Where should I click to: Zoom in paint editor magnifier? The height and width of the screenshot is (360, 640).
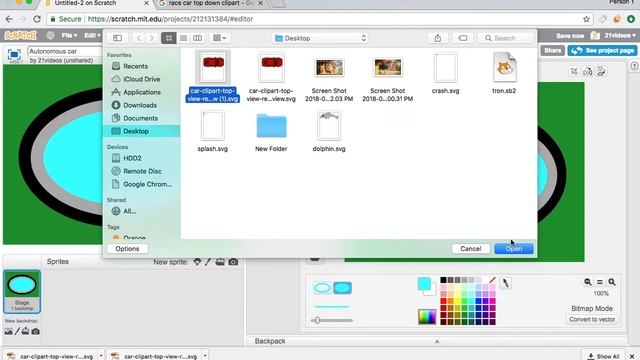click(x=612, y=282)
